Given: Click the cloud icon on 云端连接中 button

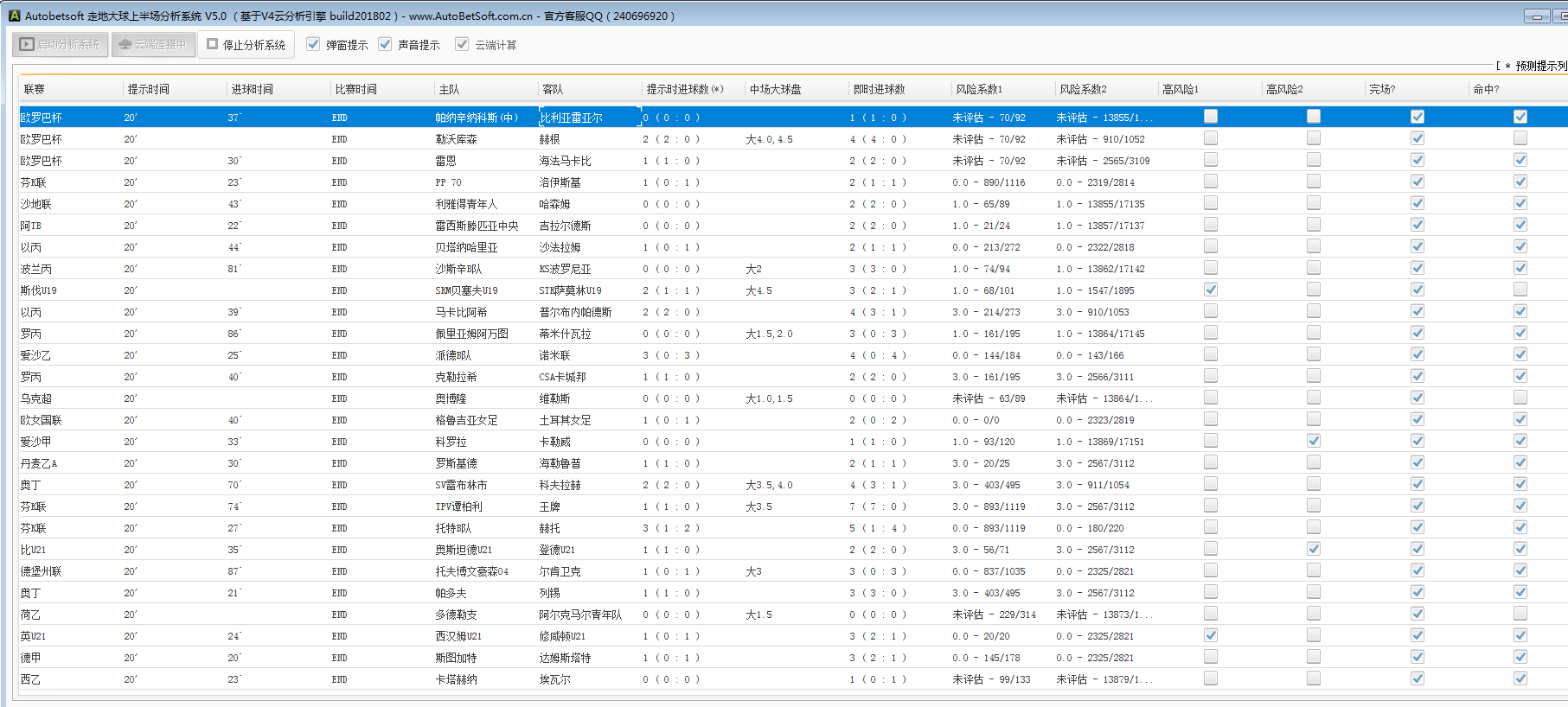Looking at the screenshot, I should point(125,44).
